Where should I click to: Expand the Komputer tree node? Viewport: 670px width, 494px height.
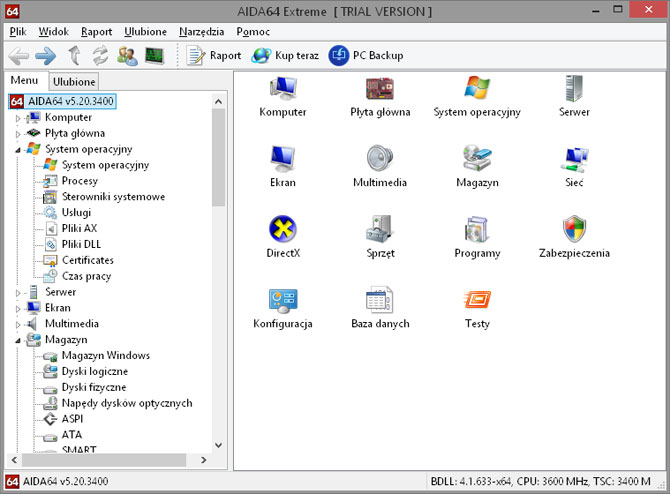tap(18, 117)
